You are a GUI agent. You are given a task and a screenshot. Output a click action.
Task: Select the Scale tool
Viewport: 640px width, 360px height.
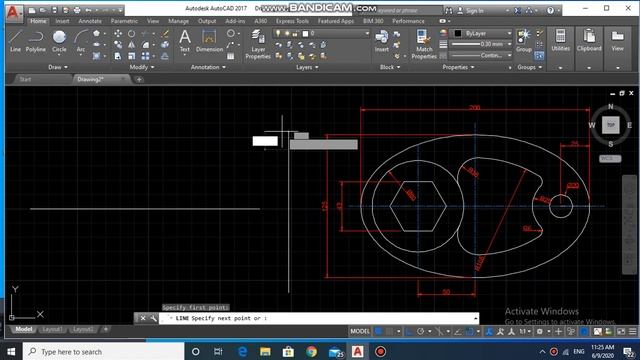[131, 56]
